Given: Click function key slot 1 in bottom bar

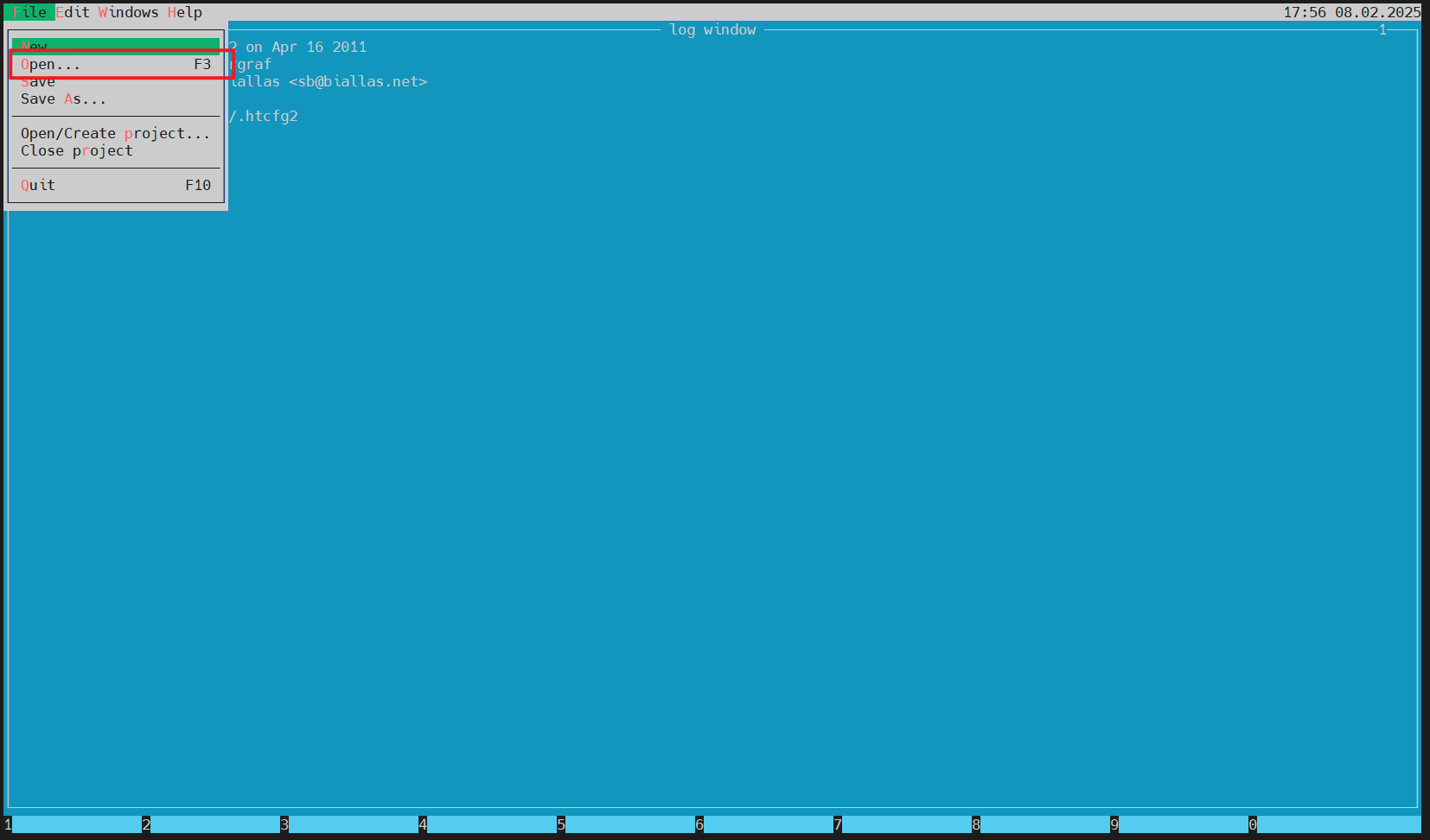Looking at the screenshot, I should (73, 824).
